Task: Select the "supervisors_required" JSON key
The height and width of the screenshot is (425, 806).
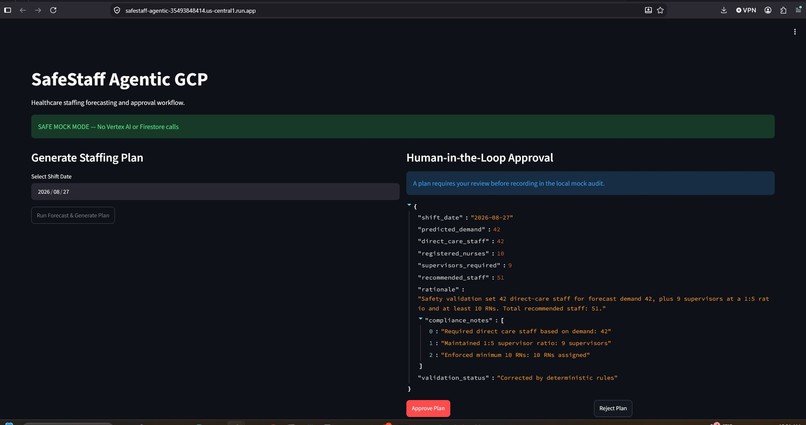Action: pos(459,265)
